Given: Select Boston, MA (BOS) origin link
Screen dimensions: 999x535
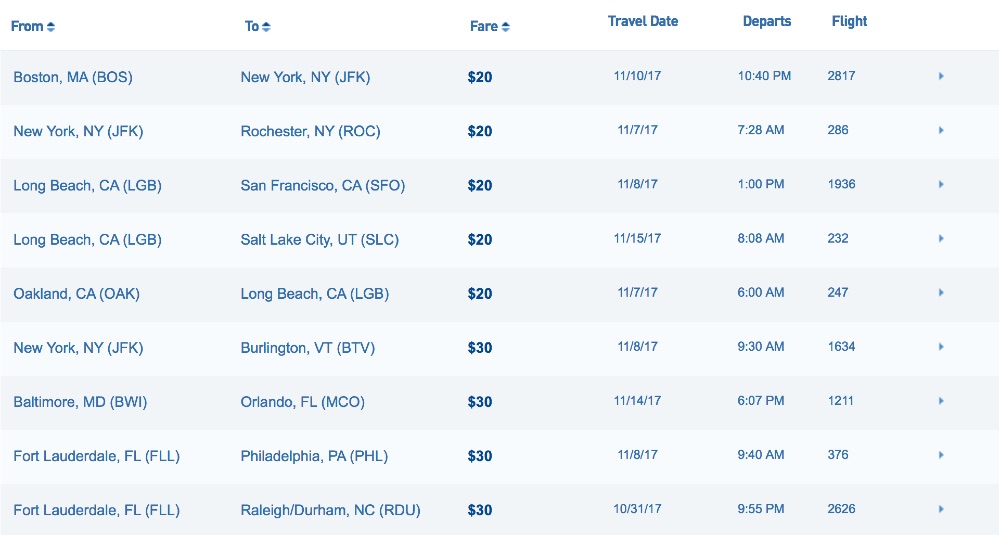Looking at the screenshot, I should [73, 77].
